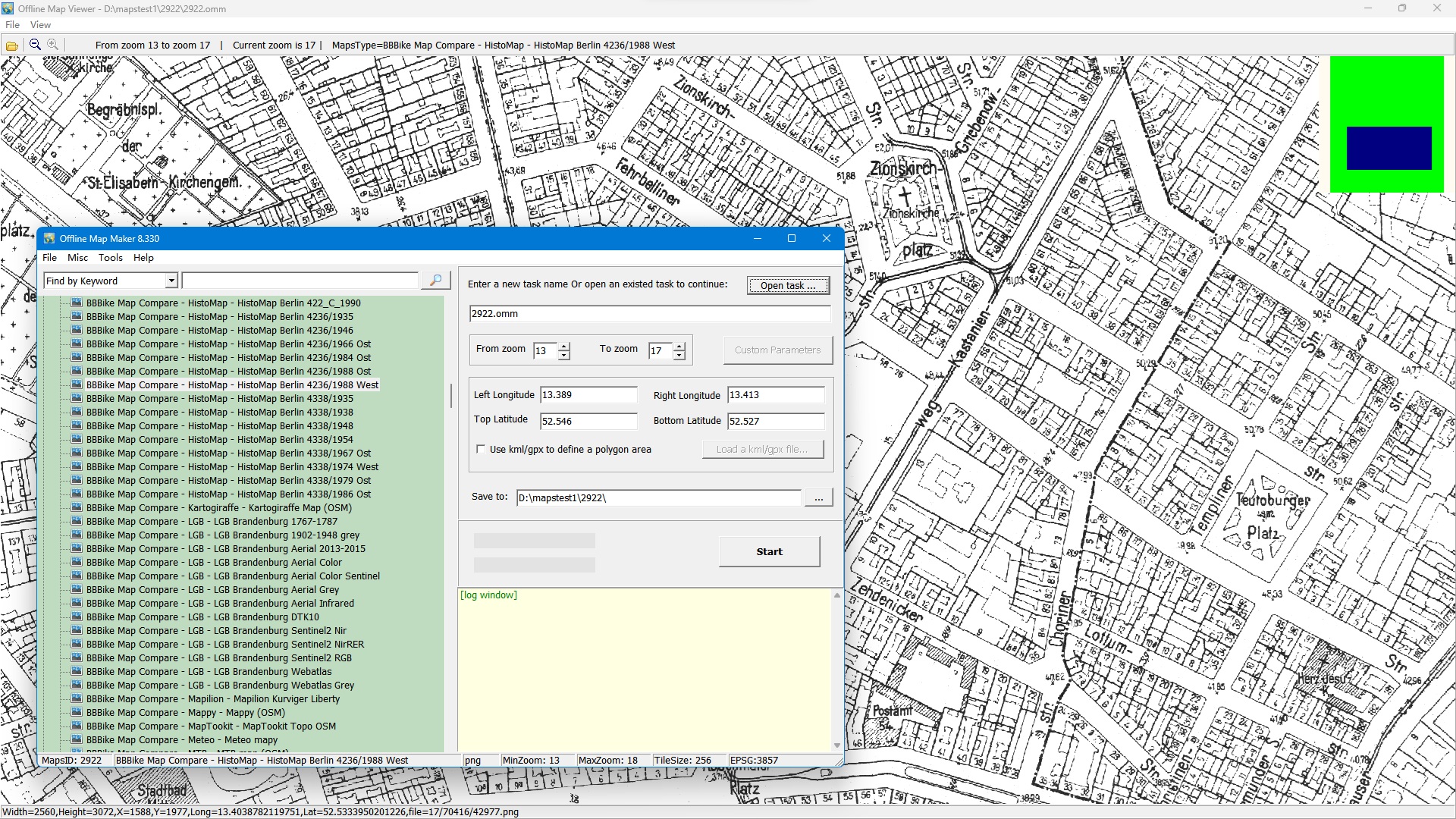Image resolution: width=1456 pixels, height=819 pixels.
Task: Click the map icon of Meteo map
Action: (77, 739)
